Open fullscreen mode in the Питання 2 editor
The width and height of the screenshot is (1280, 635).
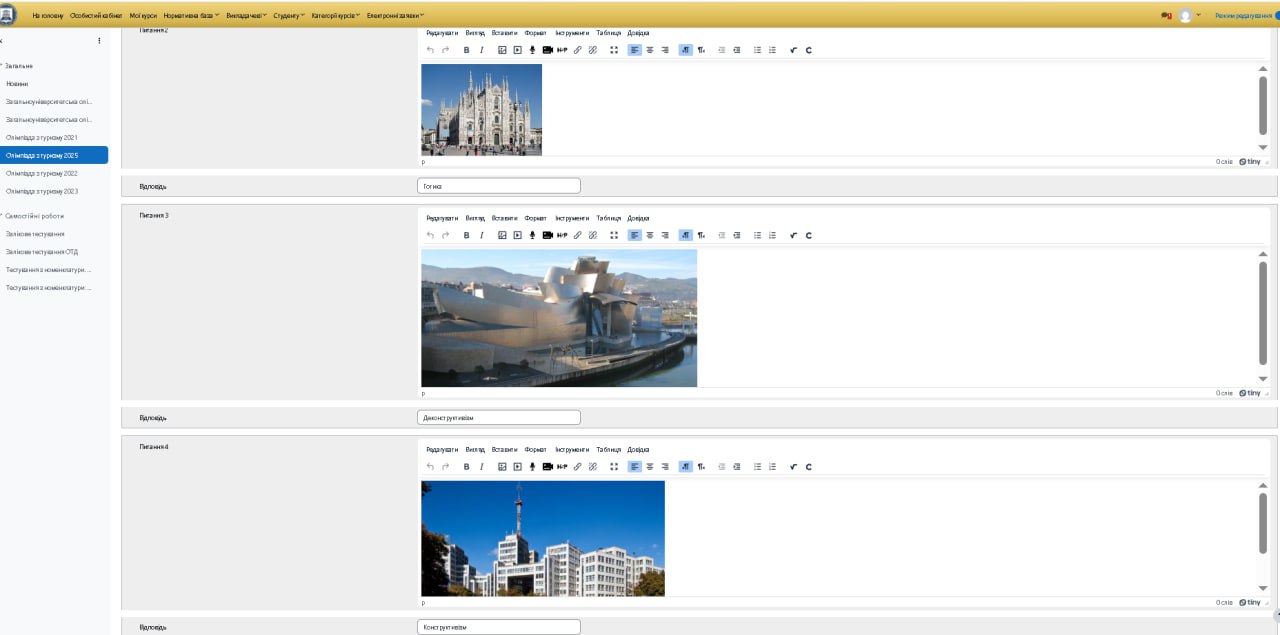[x=614, y=50]
